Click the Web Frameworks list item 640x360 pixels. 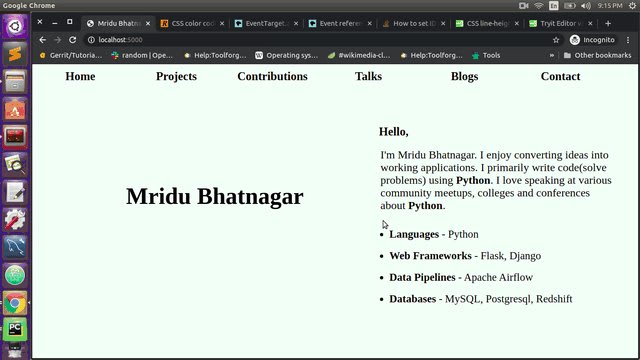(x=465, y=256)
